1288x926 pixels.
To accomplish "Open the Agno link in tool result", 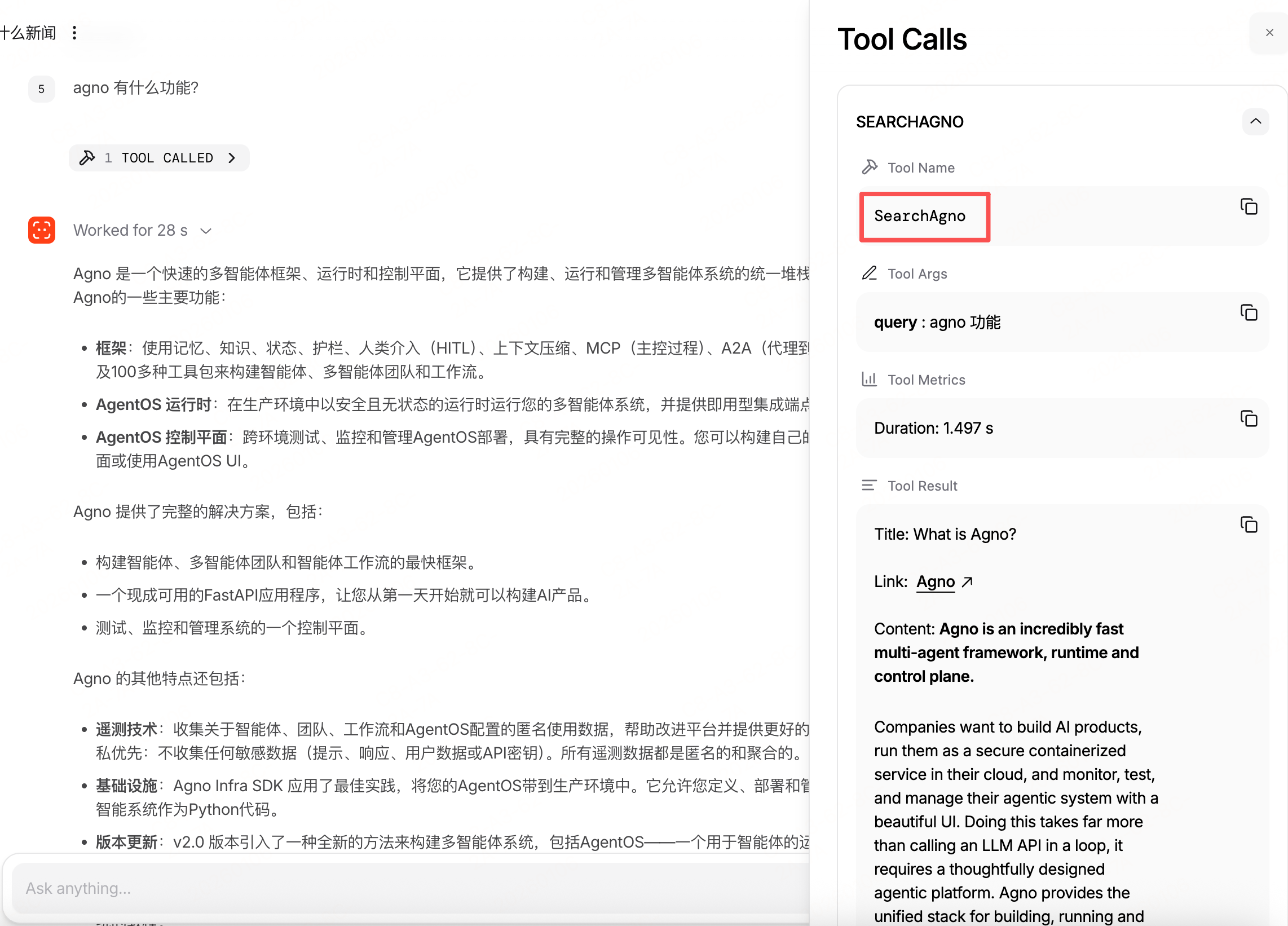I will 936,581.
